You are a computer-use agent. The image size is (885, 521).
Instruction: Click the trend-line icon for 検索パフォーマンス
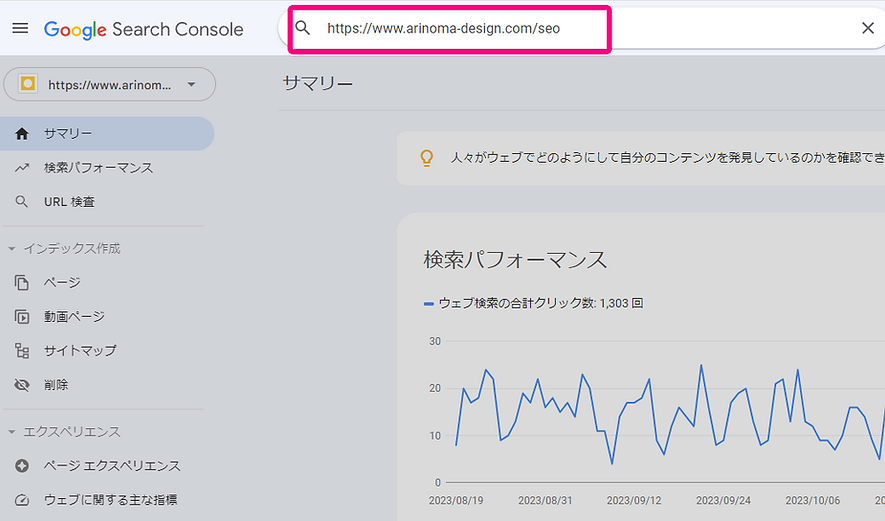click(22, 168)
